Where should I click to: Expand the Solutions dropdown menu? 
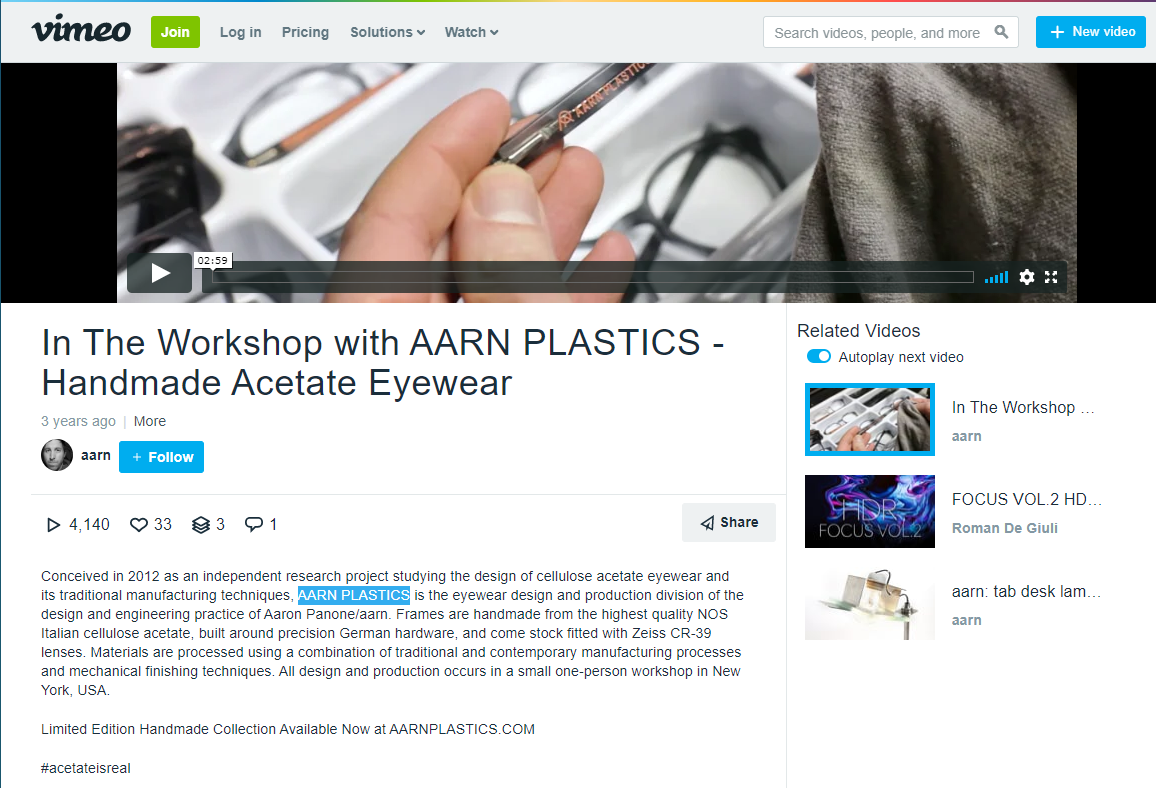[x=387, y=32]
